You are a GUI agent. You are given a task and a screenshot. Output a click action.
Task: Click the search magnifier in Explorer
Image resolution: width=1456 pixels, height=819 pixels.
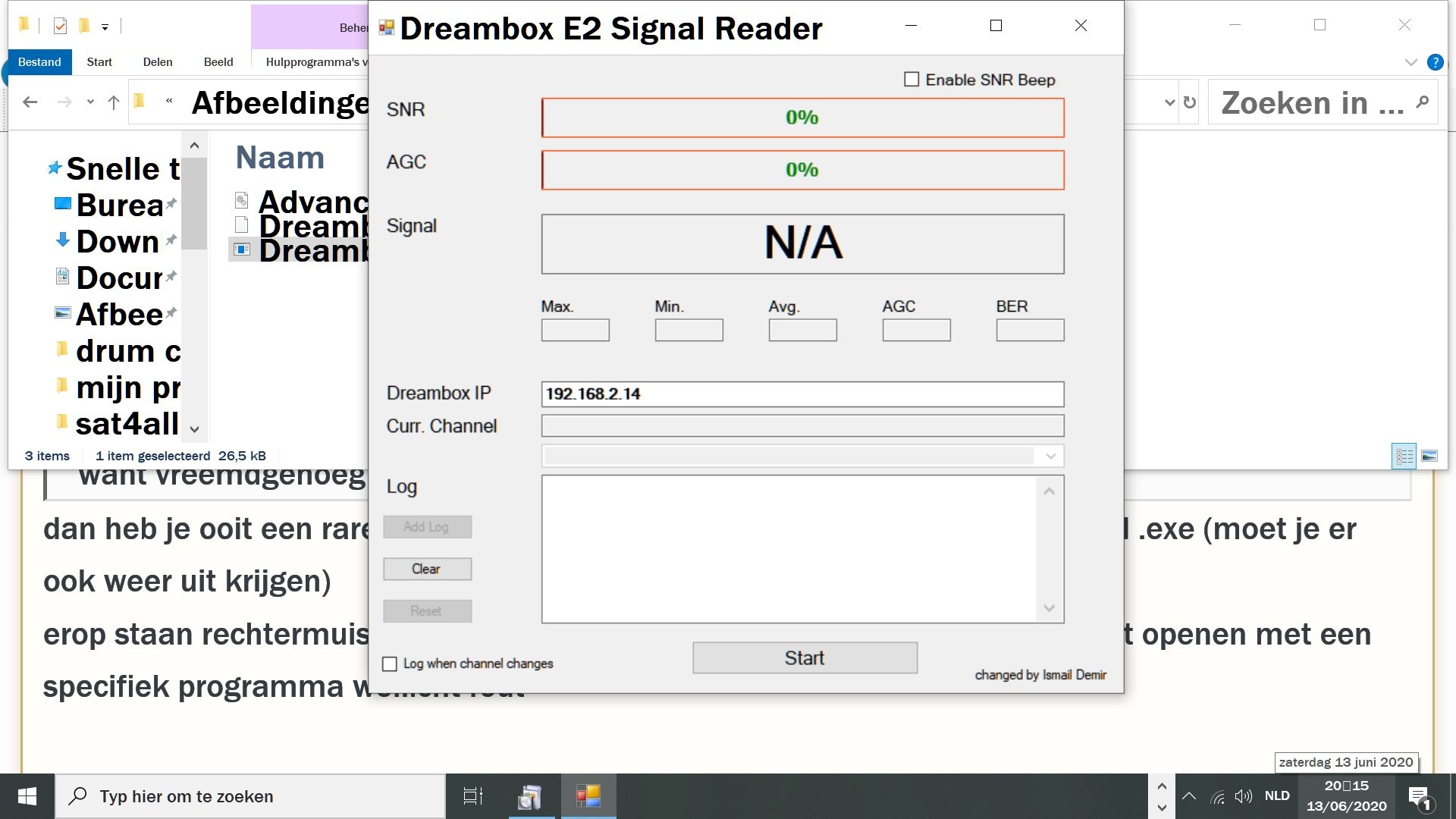pos(1423,102)
